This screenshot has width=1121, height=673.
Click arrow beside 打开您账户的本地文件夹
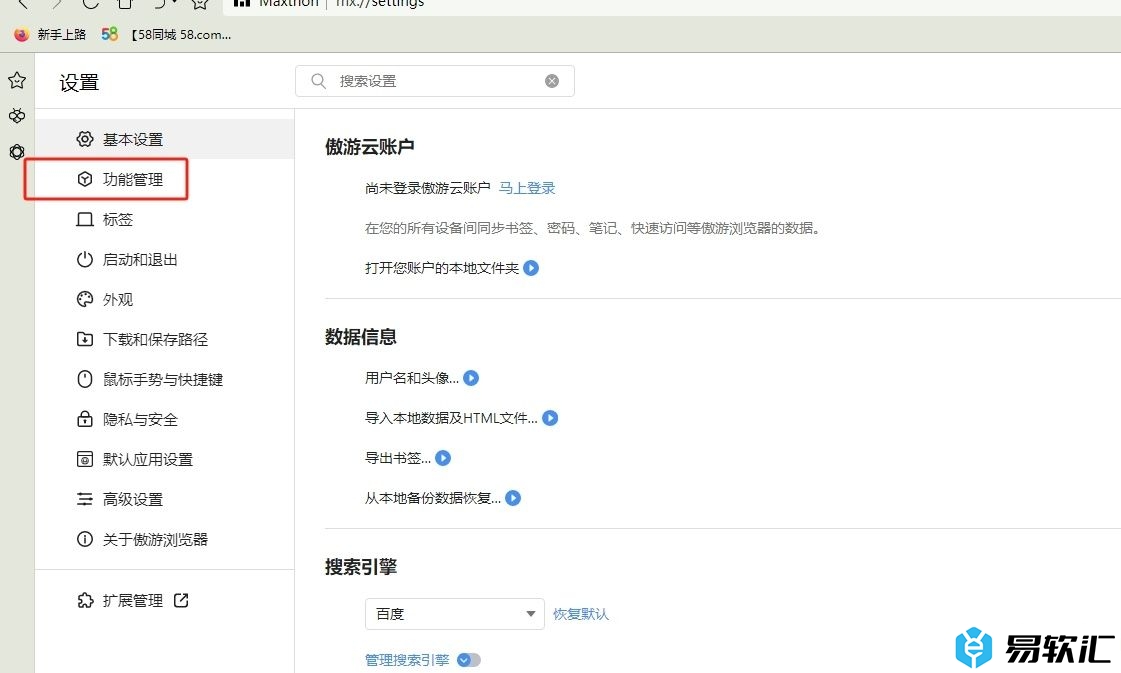pyautogui.click(x=531, y=267)
